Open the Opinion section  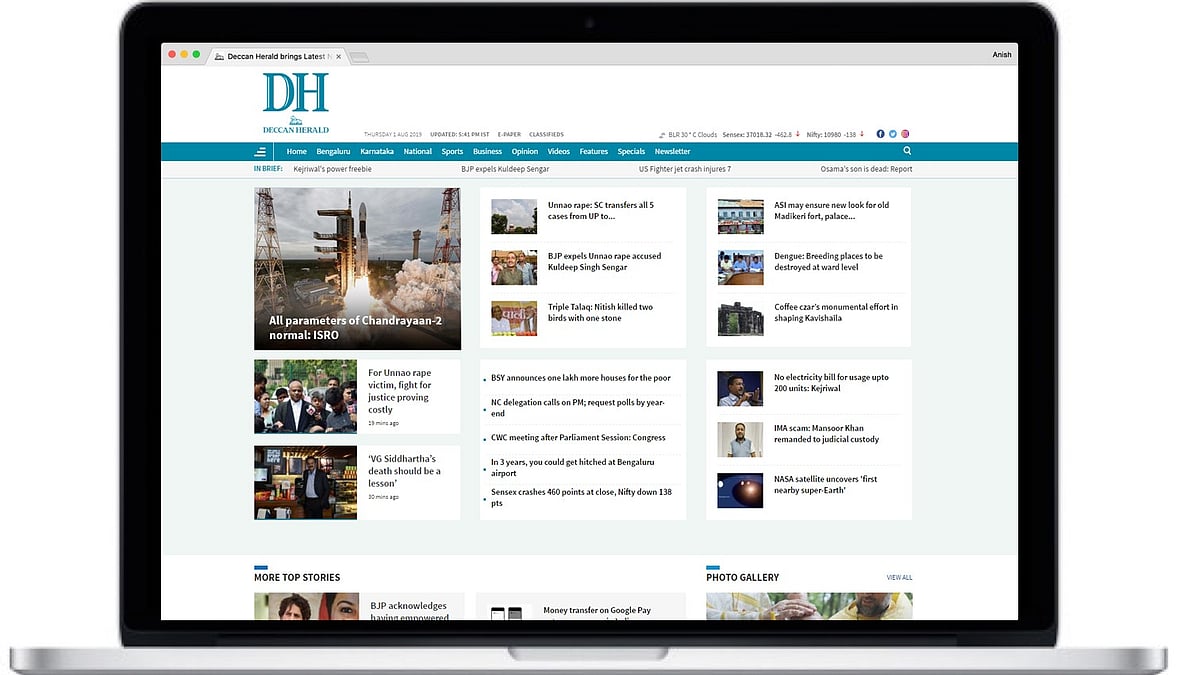pos(525,152)
